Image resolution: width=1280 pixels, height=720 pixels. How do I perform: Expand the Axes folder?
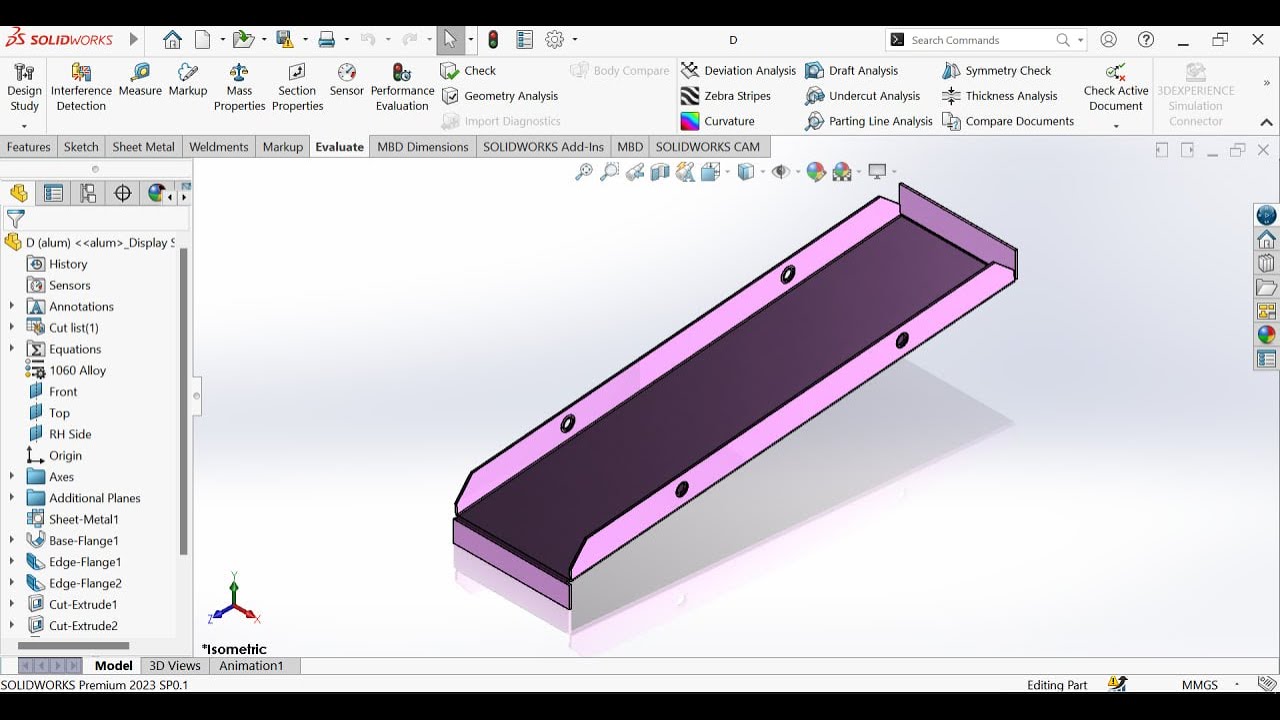coord(12,477)
